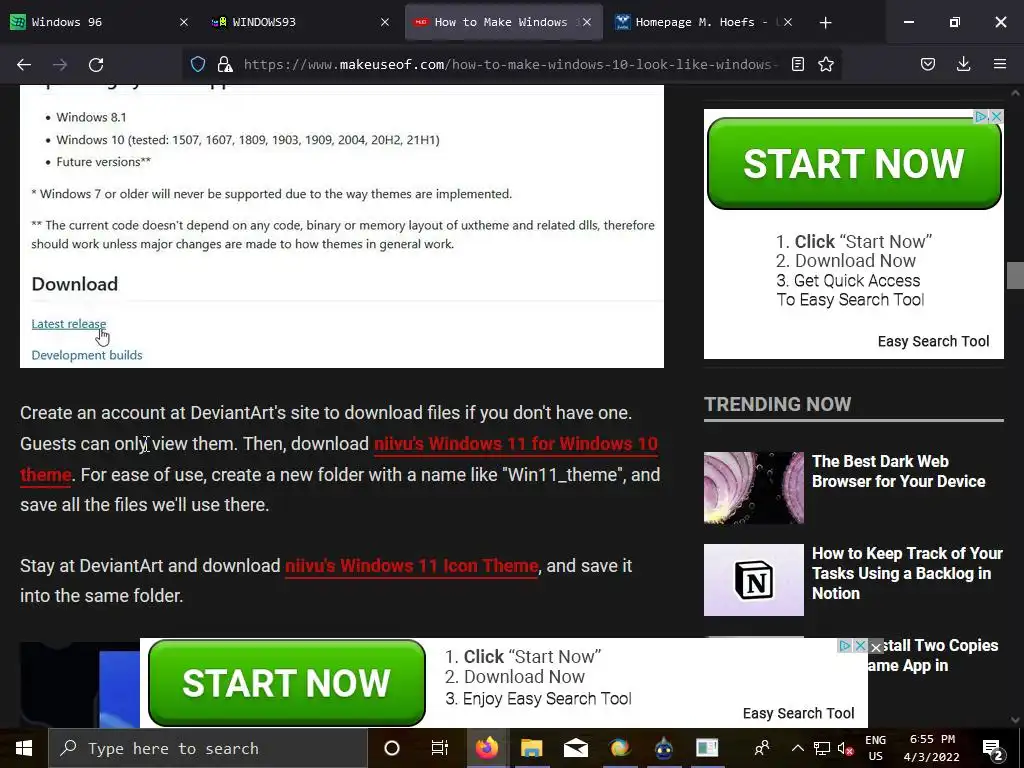Open the notification Action Center
This screenshot has height=768, width=1024.
coord(993,748)
